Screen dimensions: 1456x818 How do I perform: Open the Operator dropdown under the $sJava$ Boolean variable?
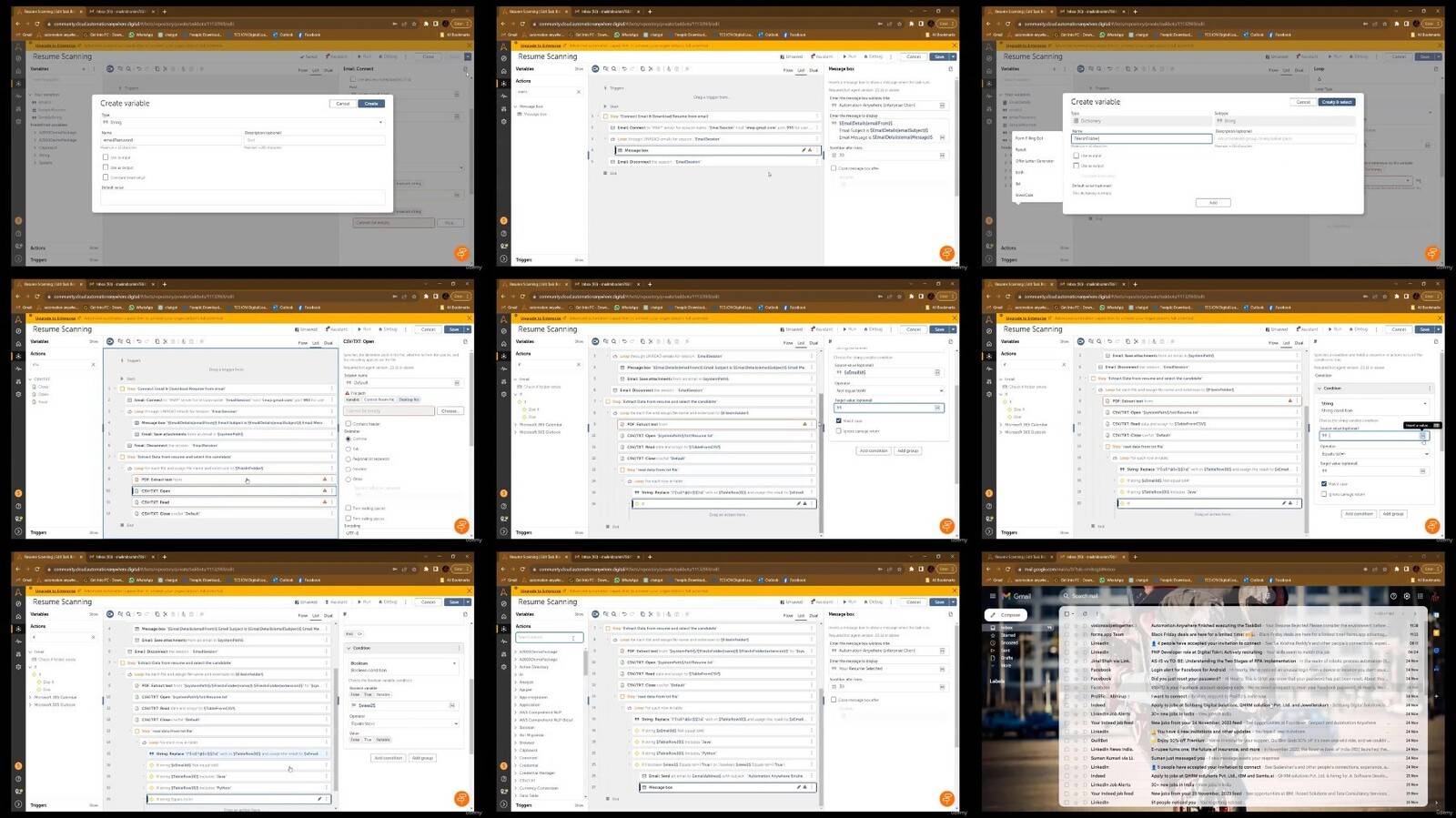click(403, 723)
